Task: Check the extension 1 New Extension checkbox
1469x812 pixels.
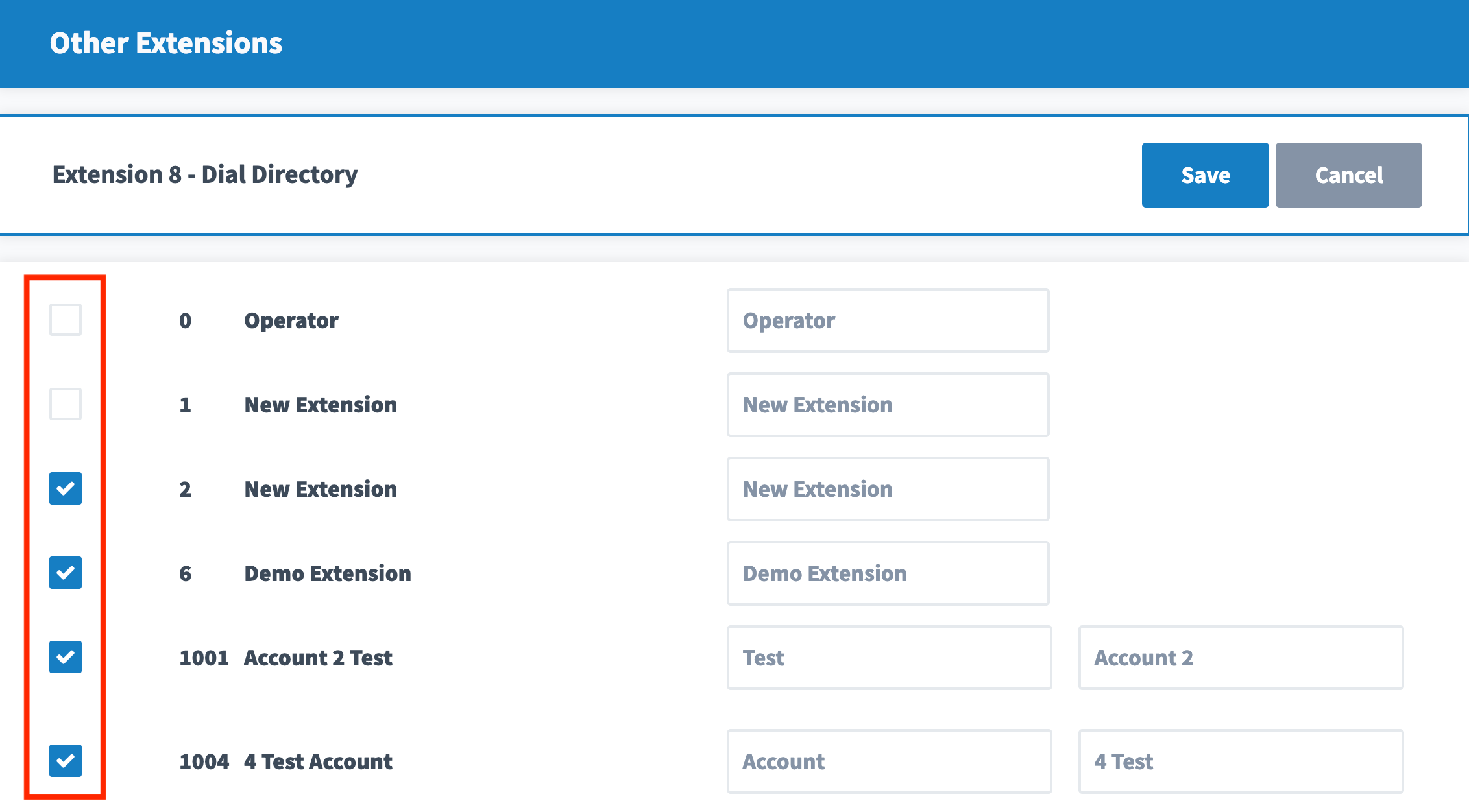Action: pyautogui.click(x=66, y=404)
